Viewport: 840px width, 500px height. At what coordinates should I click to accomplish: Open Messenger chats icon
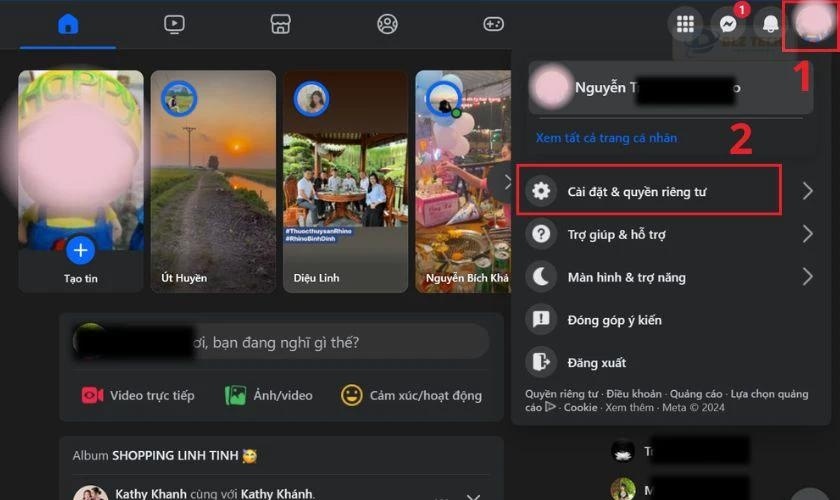pyautogui.click(x=728, y=25)
